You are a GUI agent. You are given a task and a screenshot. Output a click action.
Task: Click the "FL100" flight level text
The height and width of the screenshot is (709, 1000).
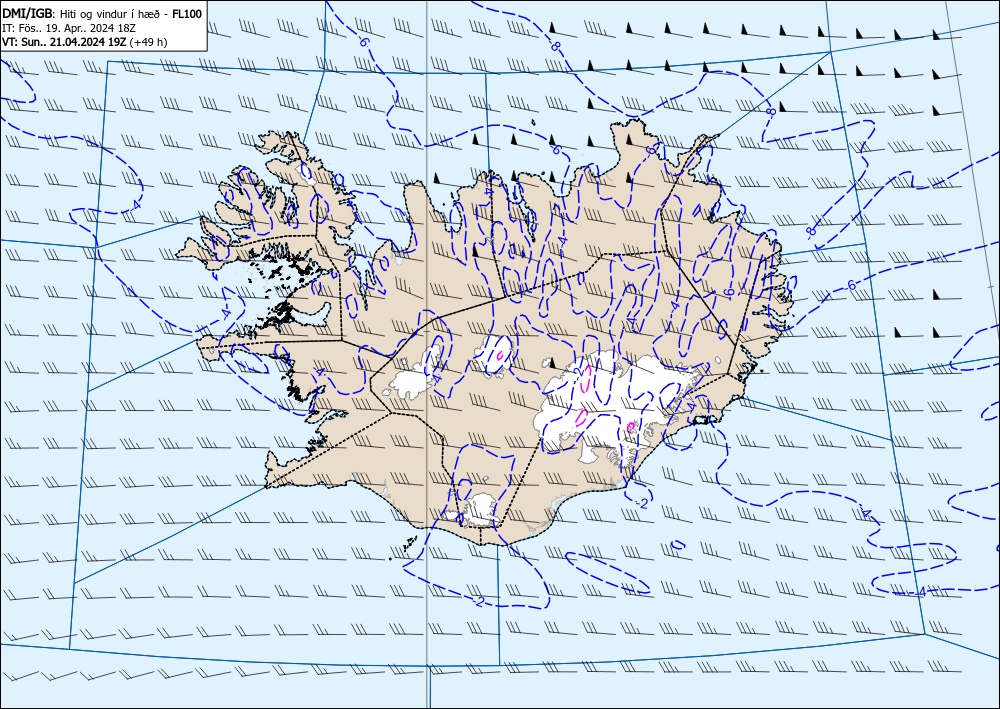click(x=187, y=13)
